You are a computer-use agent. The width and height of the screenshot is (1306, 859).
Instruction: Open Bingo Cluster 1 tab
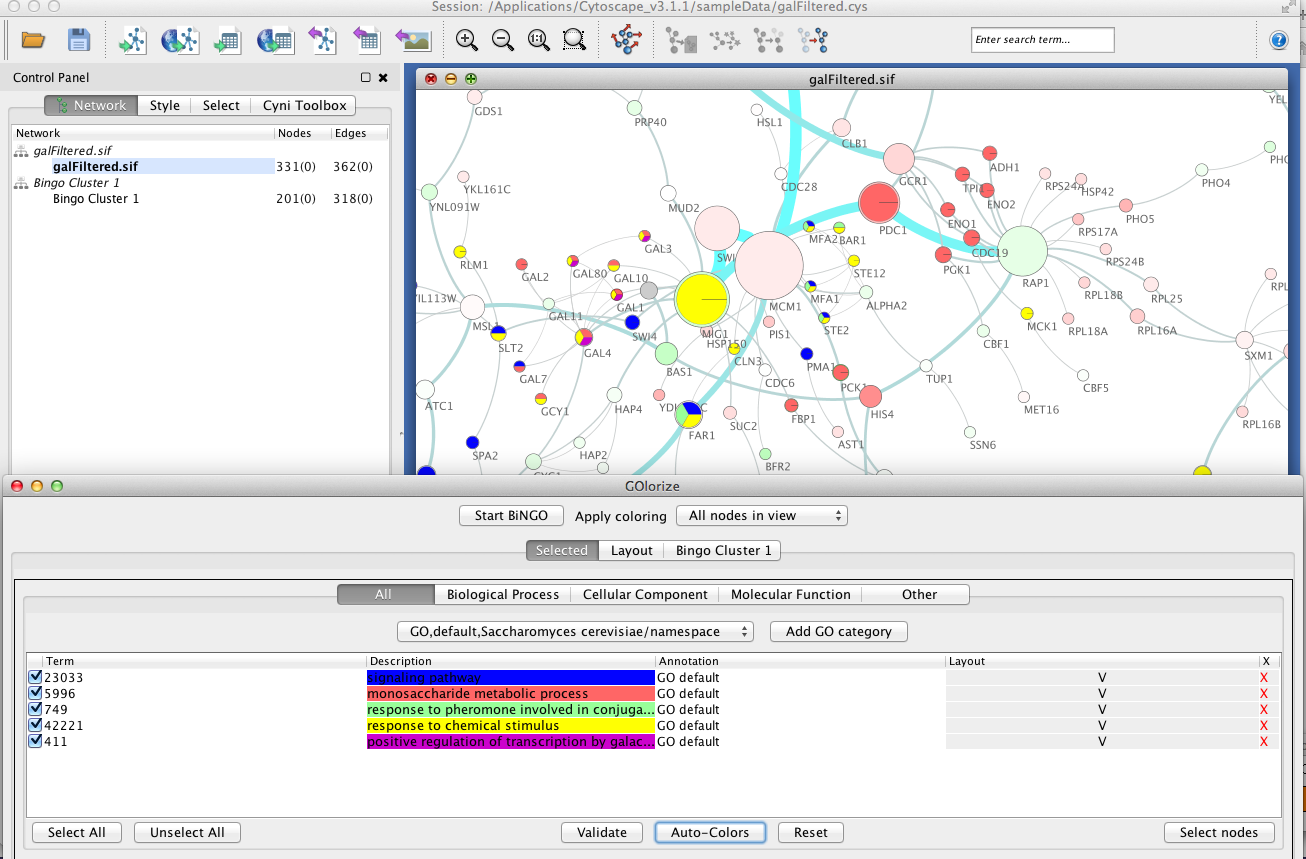pos(723,550)
